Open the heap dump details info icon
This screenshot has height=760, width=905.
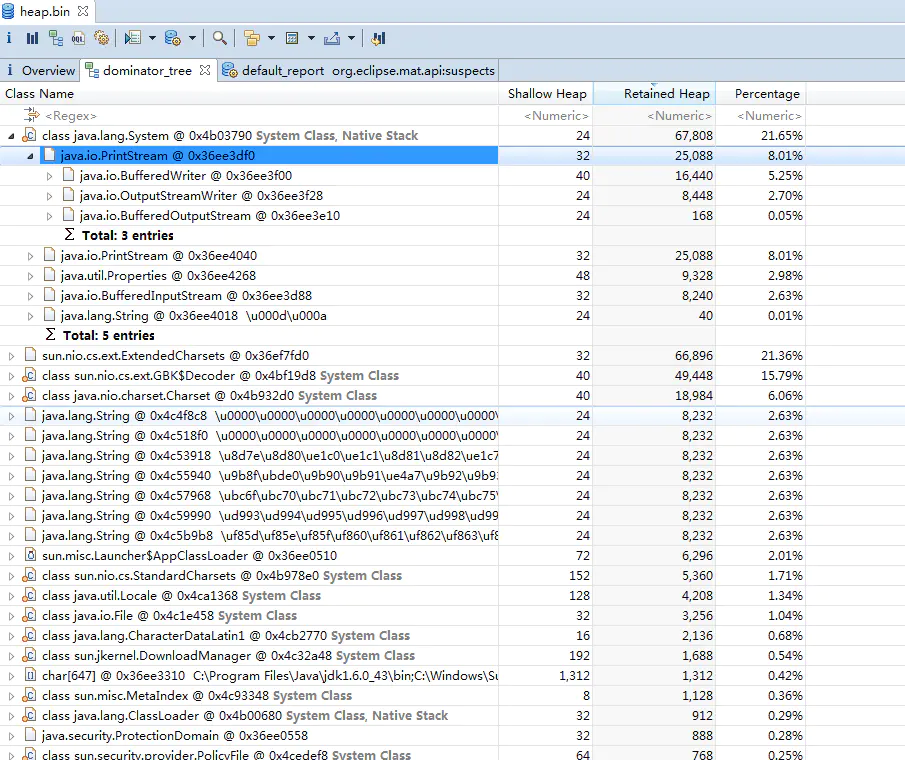(x=10, y=37)
